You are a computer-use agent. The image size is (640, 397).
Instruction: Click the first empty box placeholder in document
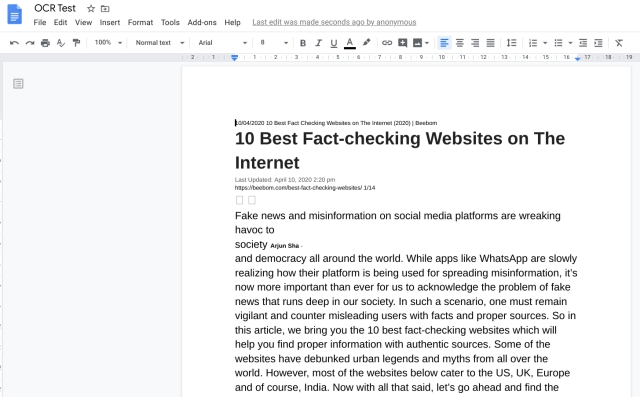(x=240, y=200)
